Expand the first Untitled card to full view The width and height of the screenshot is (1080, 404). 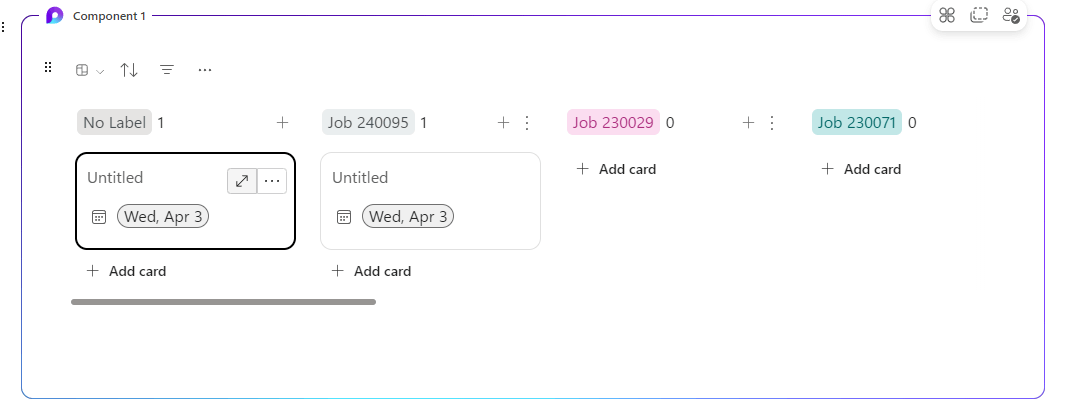[242, 181]
